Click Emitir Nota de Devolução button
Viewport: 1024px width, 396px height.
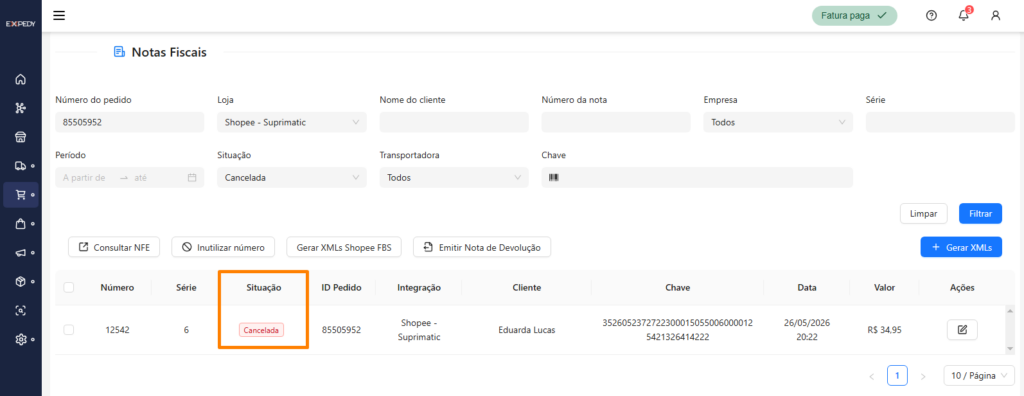tap(482, 248)
